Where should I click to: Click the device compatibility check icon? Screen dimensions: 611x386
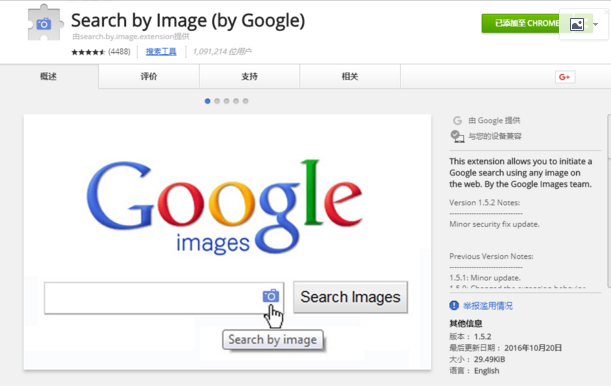coord(457,136)
